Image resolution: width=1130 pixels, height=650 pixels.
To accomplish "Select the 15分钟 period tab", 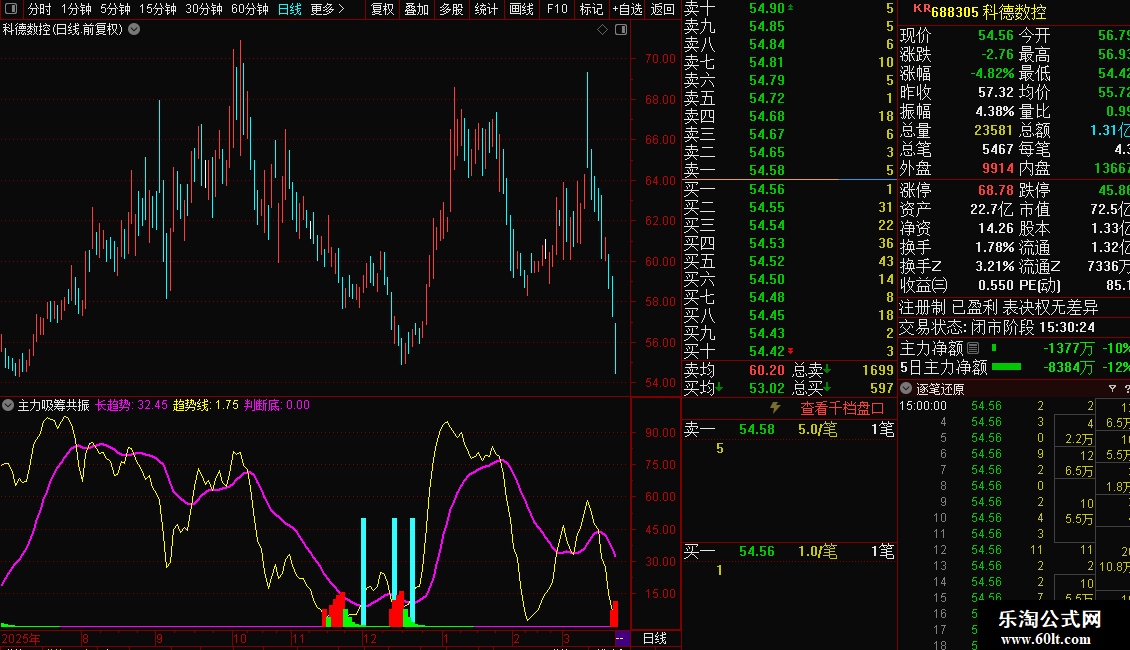I will [x=158, y=9].
